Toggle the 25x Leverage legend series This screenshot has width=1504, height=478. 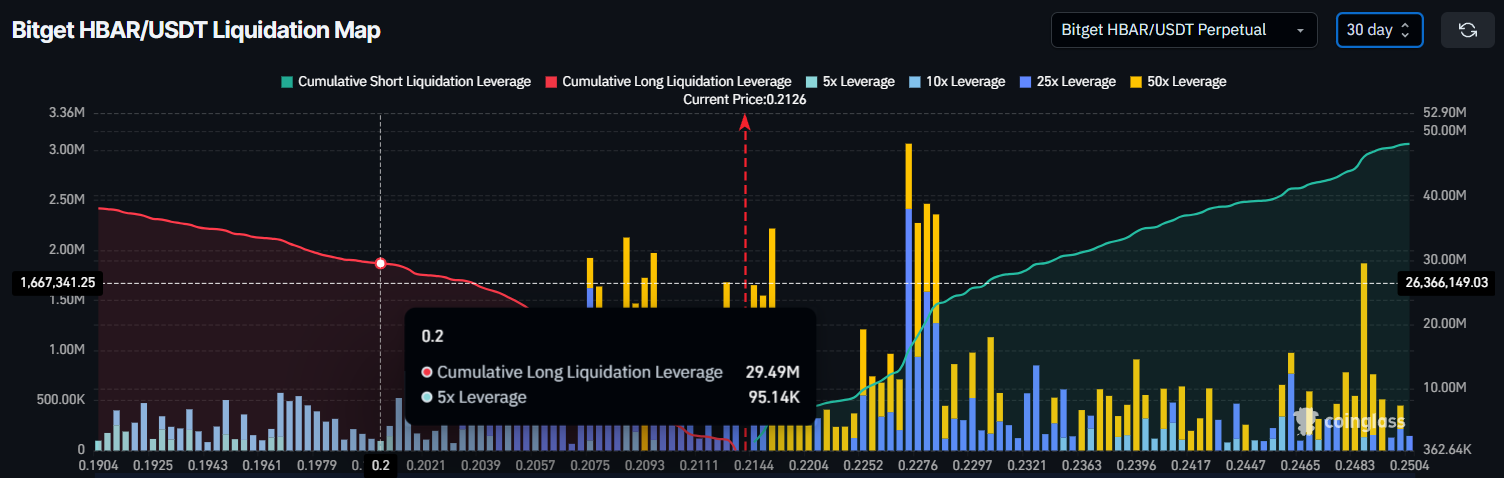(x=1066, y=82)
